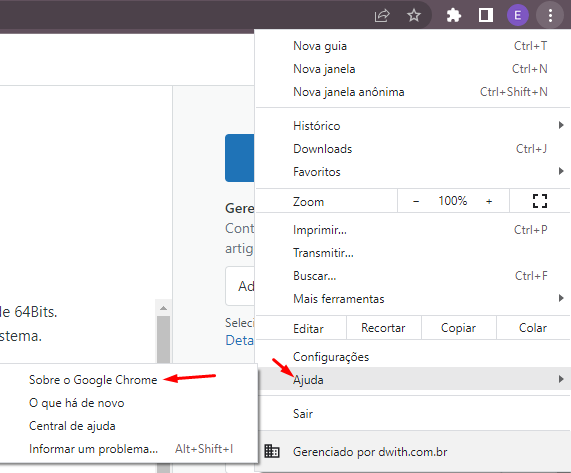Screen dimensions: 571x473
Task: Click Gerenciado por dwith.com.br
Action: [x=413, y=452]
